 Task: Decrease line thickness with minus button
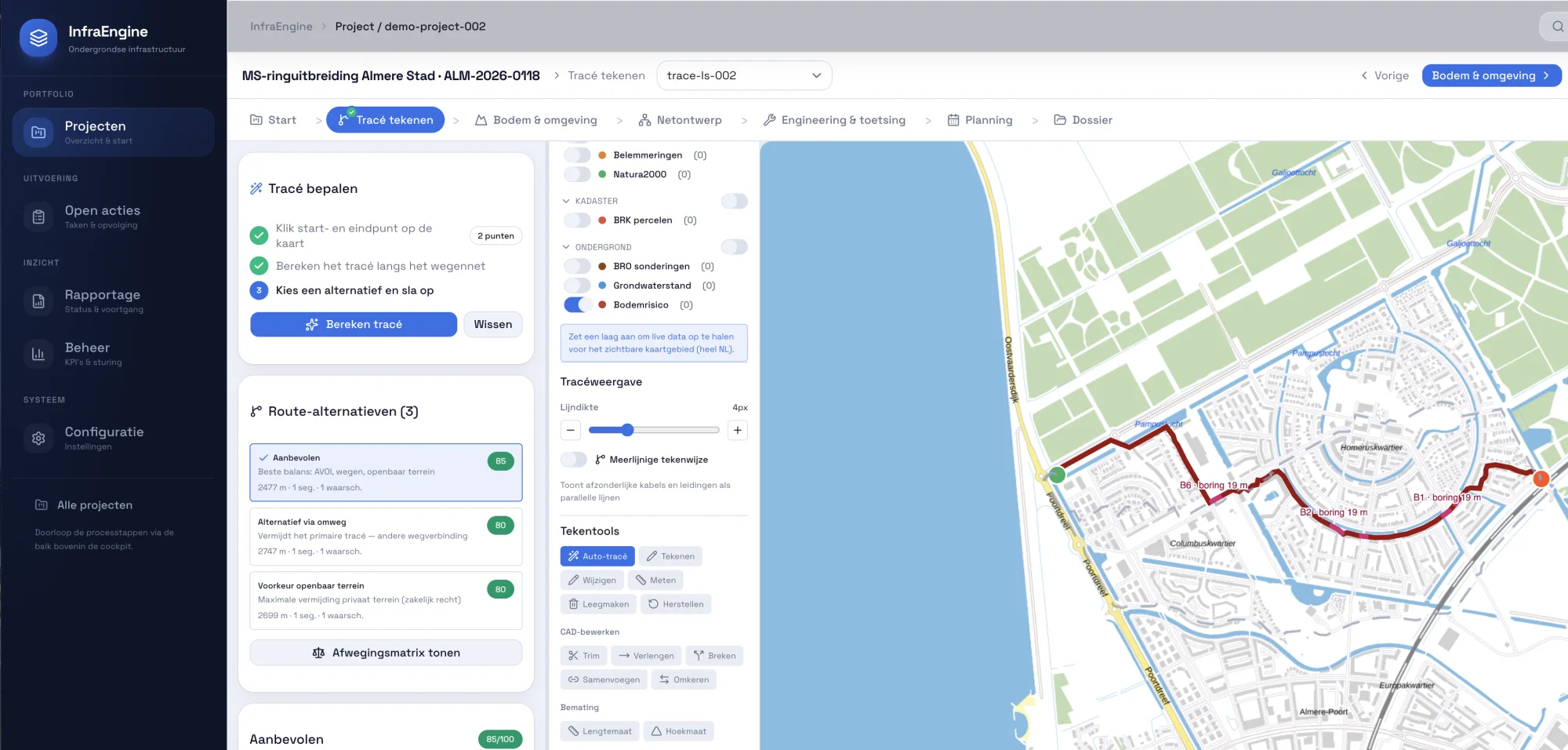point(571,430)
